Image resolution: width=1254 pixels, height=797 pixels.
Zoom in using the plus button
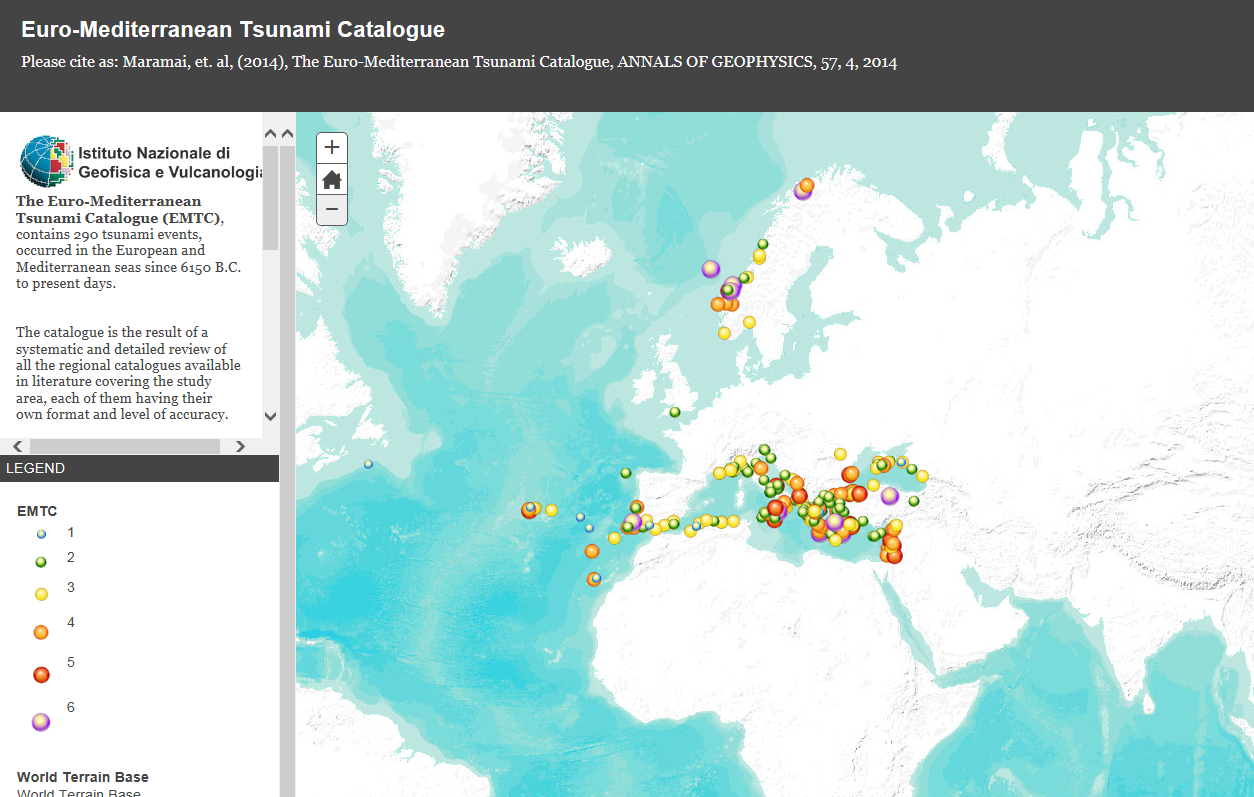coord(331,147)
